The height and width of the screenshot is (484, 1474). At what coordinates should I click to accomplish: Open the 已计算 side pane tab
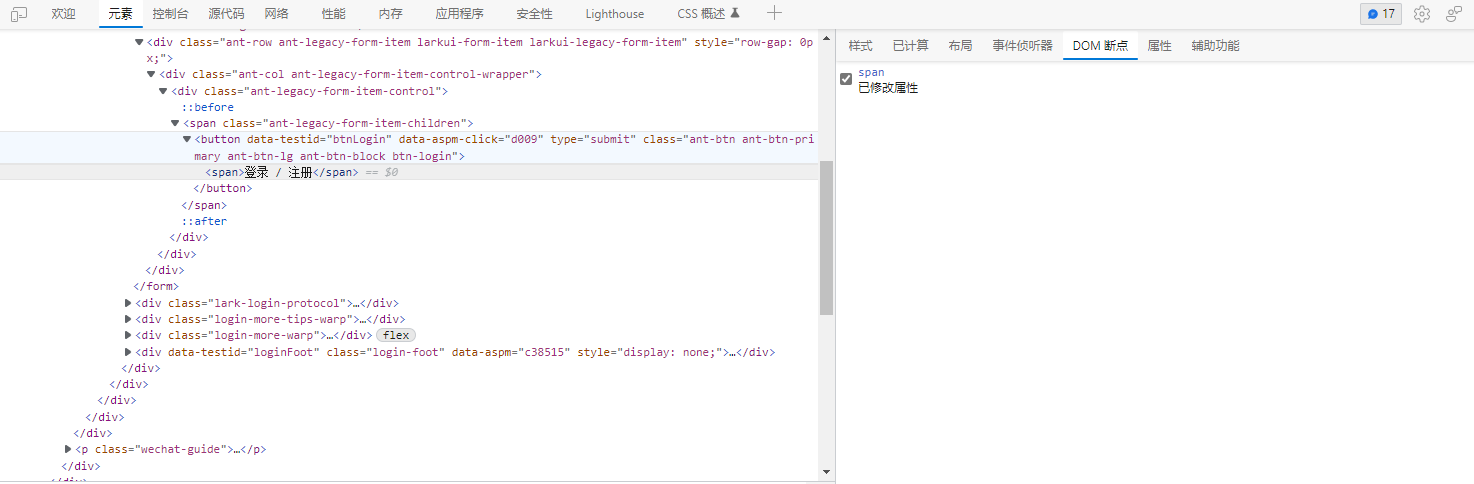910,46
